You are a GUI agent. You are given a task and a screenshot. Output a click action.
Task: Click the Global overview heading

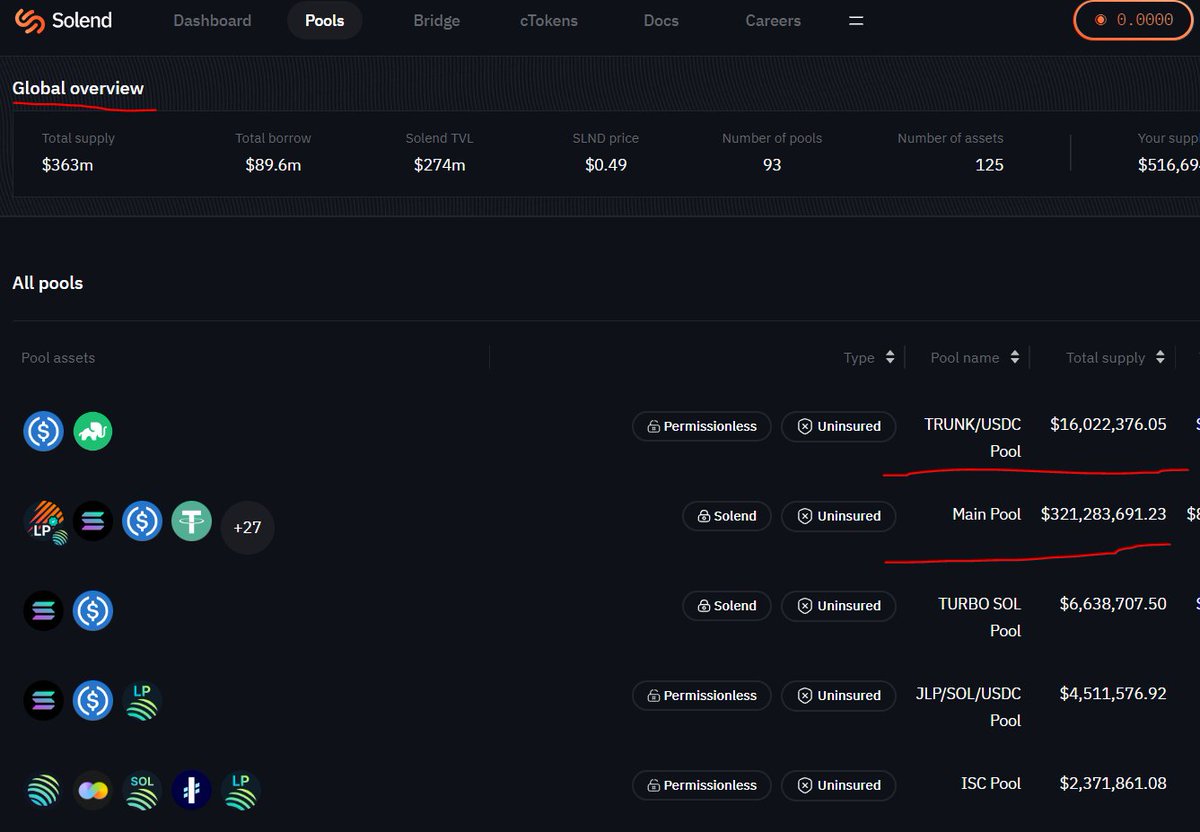click(78, 88)
